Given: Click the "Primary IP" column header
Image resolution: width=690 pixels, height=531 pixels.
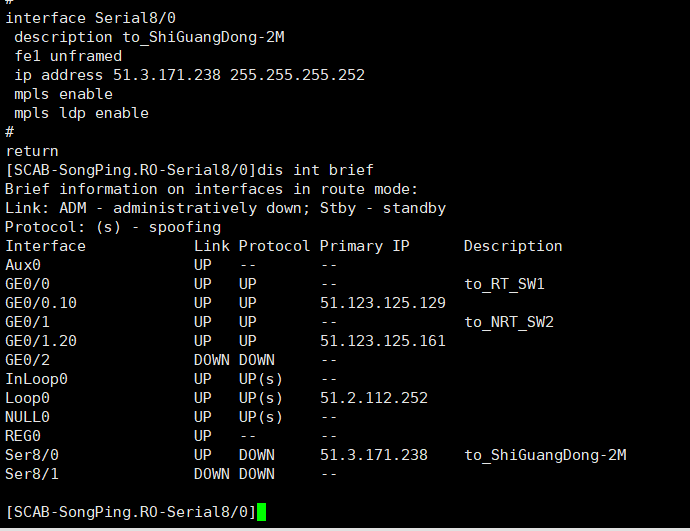Looking at the screenshot, I should click(x=365, y=246).
